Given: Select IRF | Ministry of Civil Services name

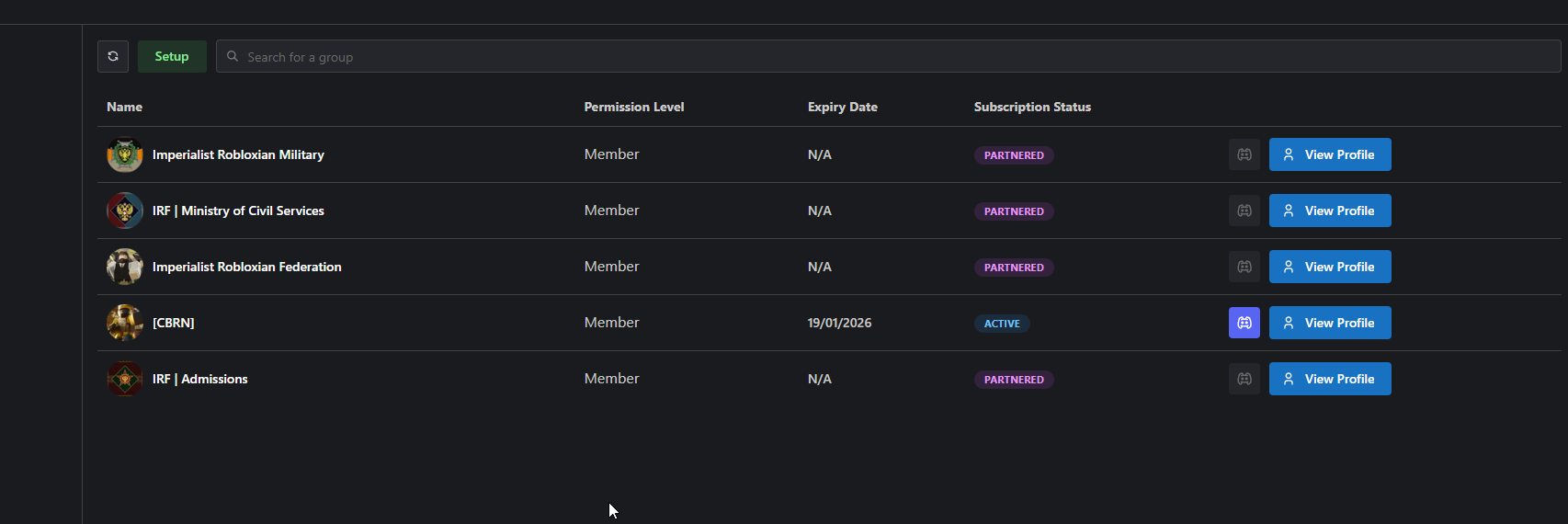Looking at the screenshot, I should click(238, 211).
